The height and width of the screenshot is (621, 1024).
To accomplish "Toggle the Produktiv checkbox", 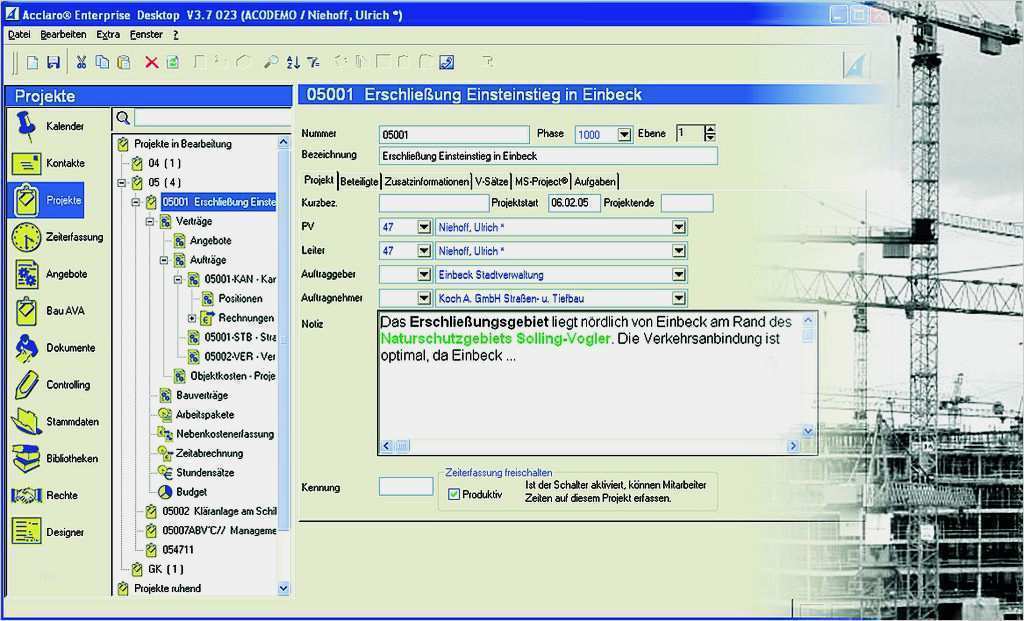I will (455, 495).
